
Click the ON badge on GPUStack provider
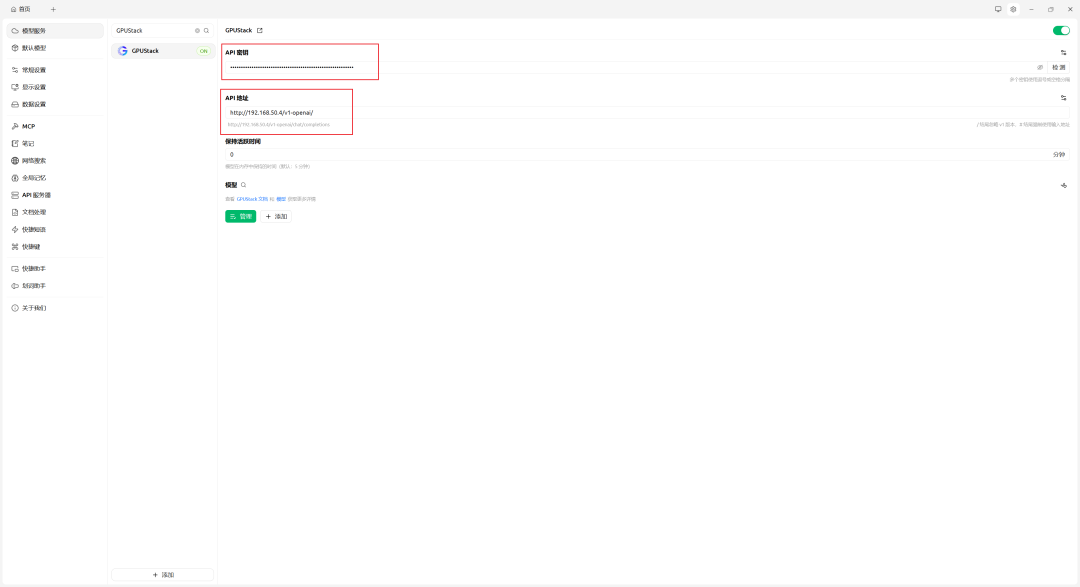click(203, 50)
